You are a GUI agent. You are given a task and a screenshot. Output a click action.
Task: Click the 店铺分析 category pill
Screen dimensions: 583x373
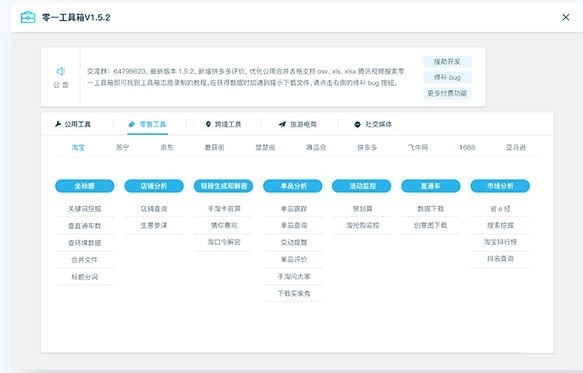pos(154,186)
